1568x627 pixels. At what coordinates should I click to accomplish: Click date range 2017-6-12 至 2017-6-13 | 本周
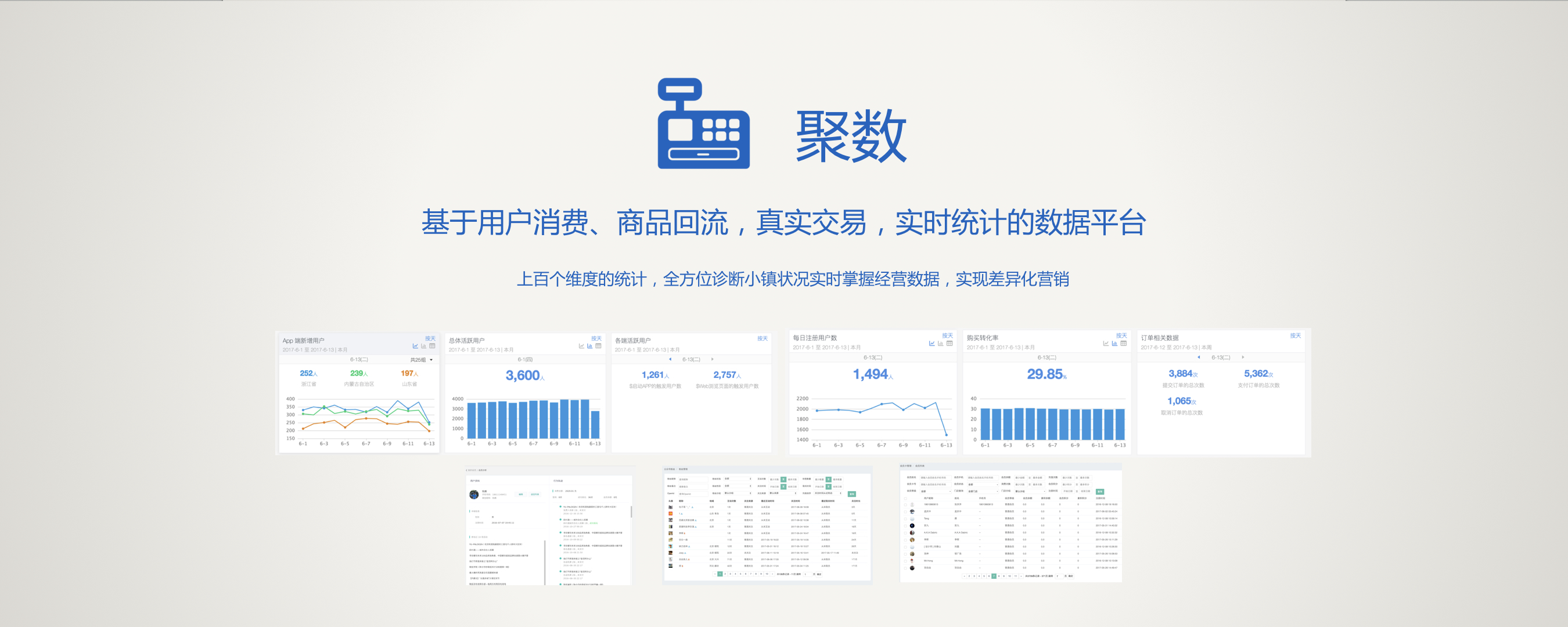tap(1176, 348)
